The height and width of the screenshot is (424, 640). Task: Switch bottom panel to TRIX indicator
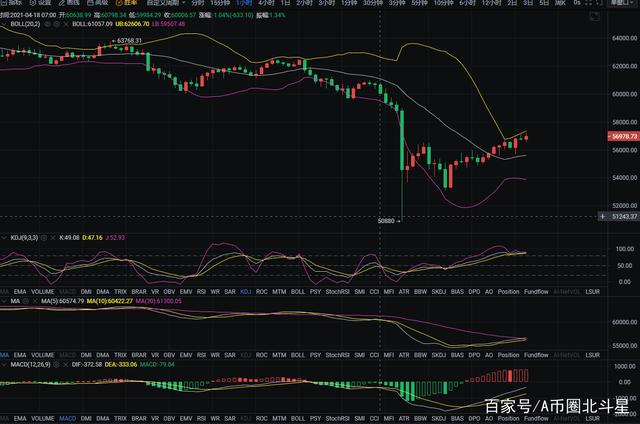120,418
